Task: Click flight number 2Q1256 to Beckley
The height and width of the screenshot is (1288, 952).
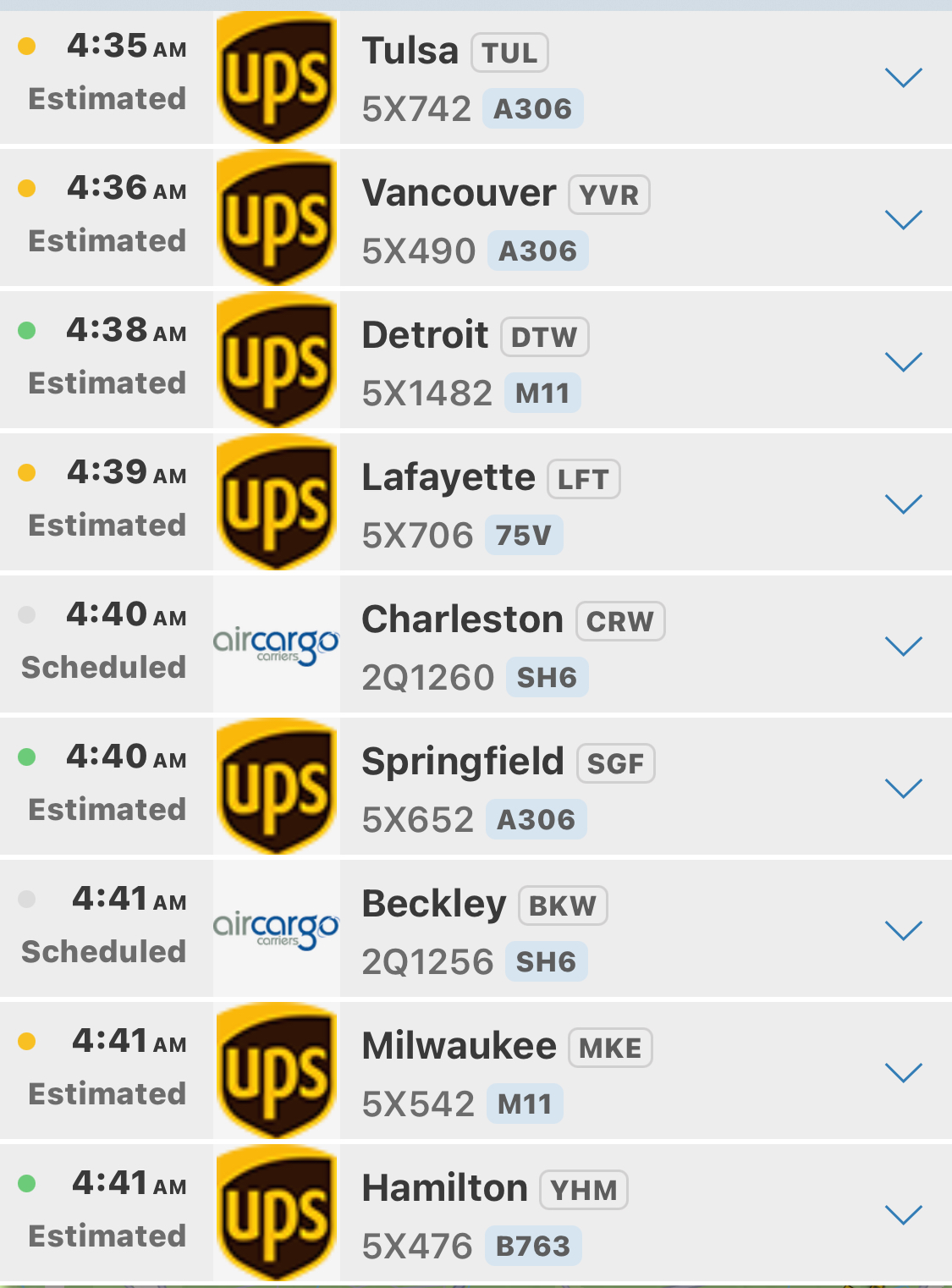Action: (427, 962)
